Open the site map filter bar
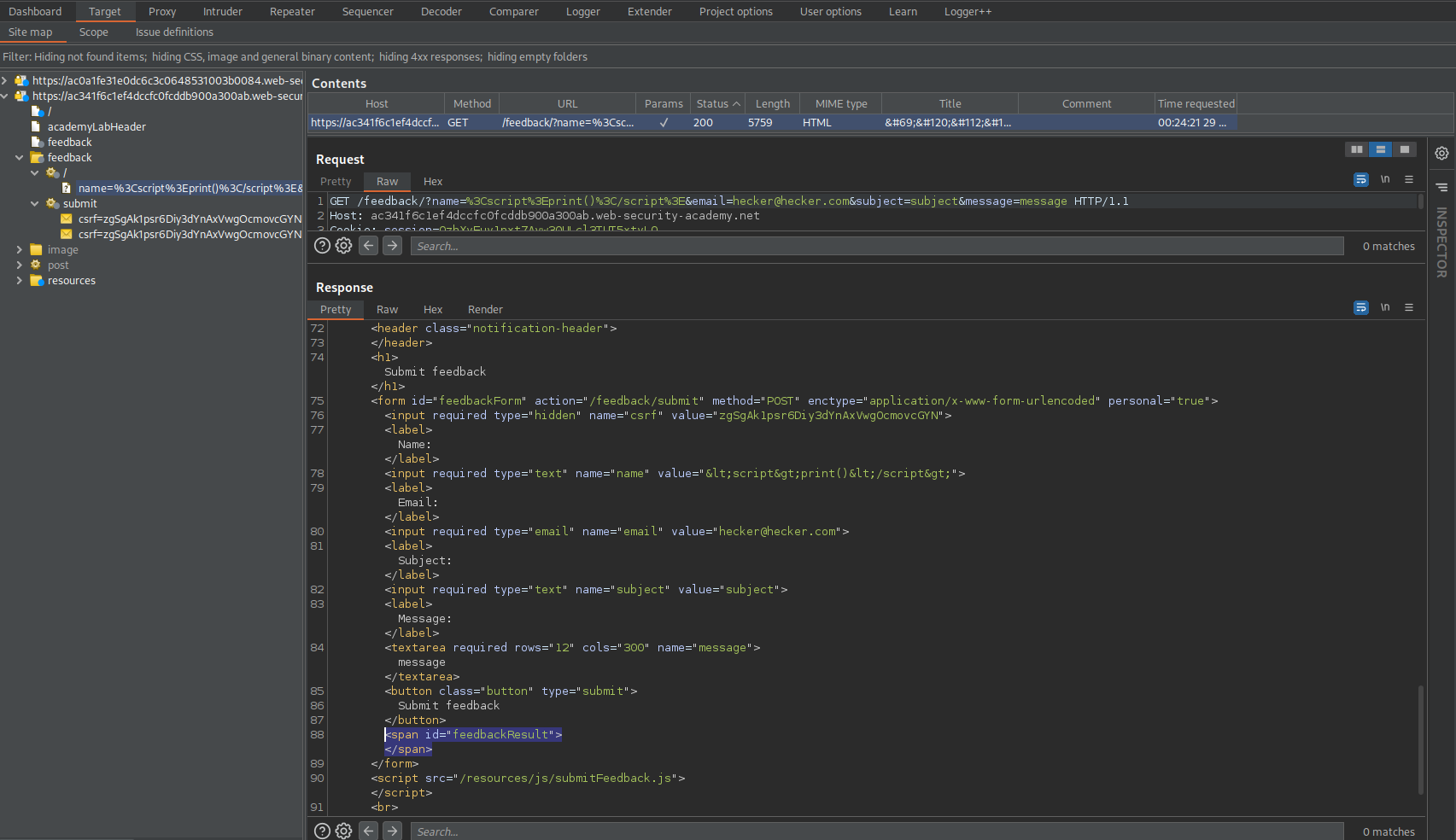The image size is (1456, 840). (x=728, y=57)
